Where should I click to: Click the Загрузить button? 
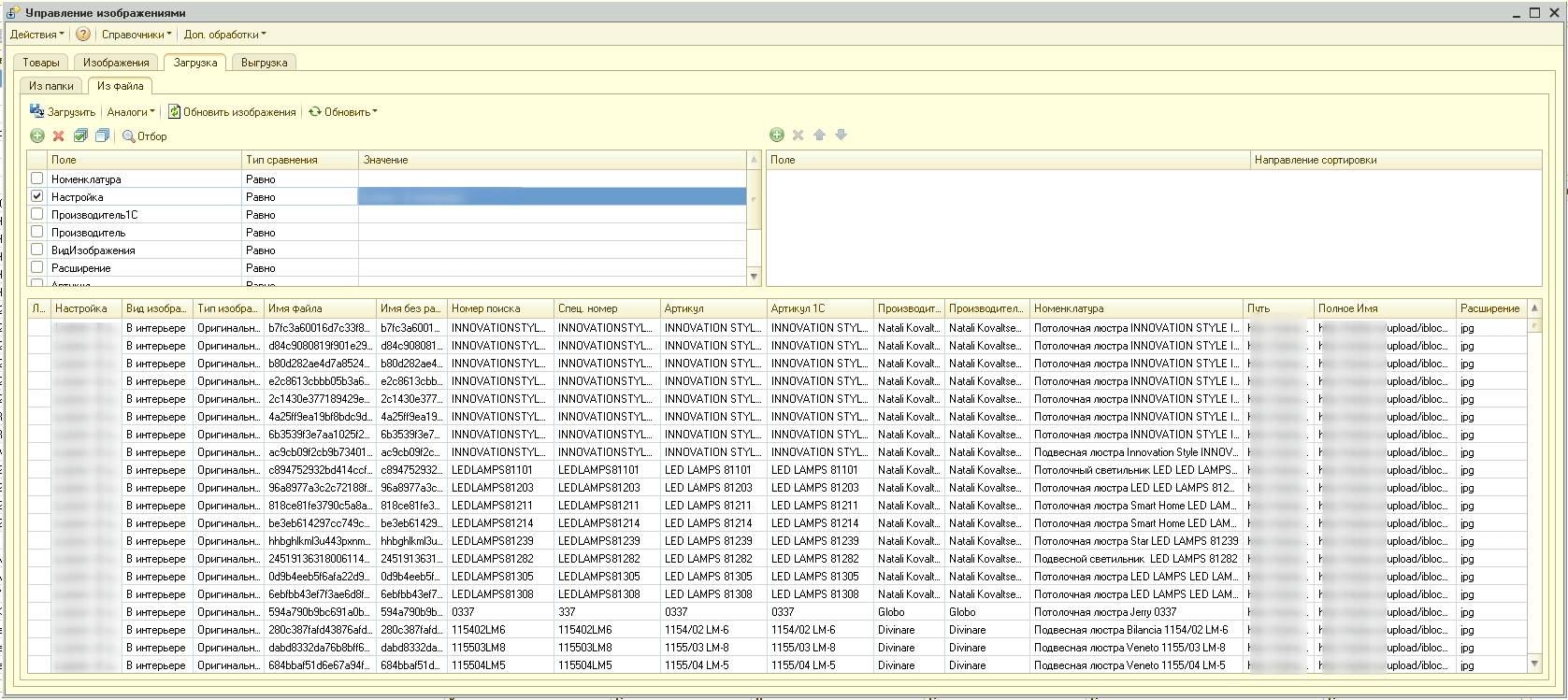click(63, 112)
